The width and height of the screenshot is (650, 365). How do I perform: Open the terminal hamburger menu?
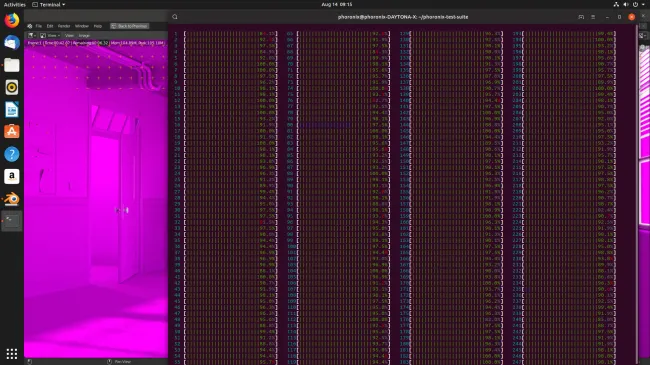click(593, 17)
